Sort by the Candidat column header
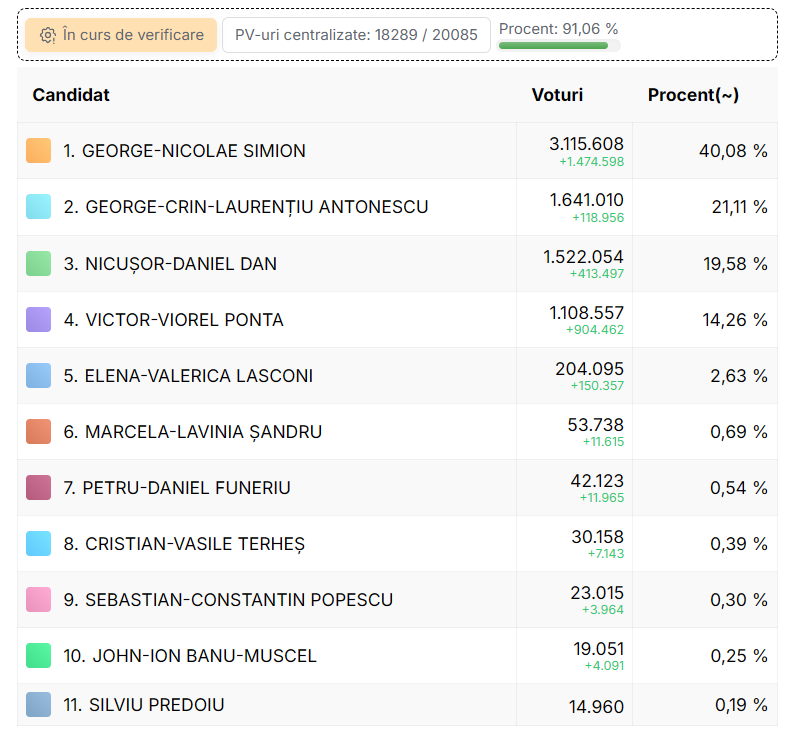This screenshot has width=789, height=742. coord(71,95)
